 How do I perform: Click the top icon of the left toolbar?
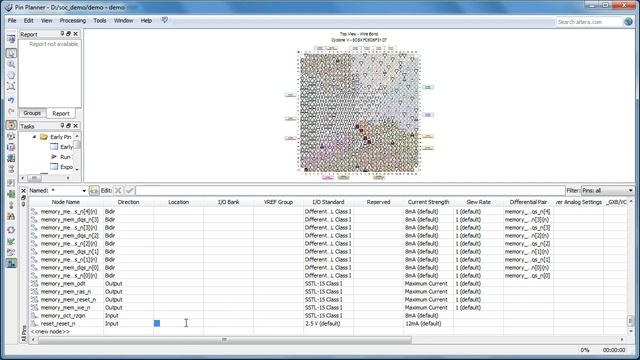(11, 39)
